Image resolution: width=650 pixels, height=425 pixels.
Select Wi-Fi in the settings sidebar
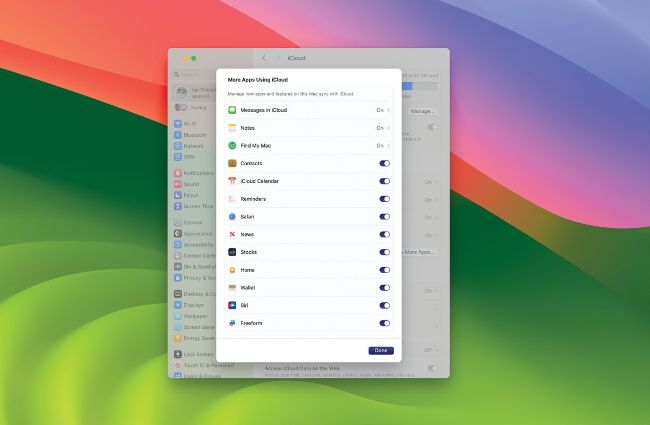(189, 124)
